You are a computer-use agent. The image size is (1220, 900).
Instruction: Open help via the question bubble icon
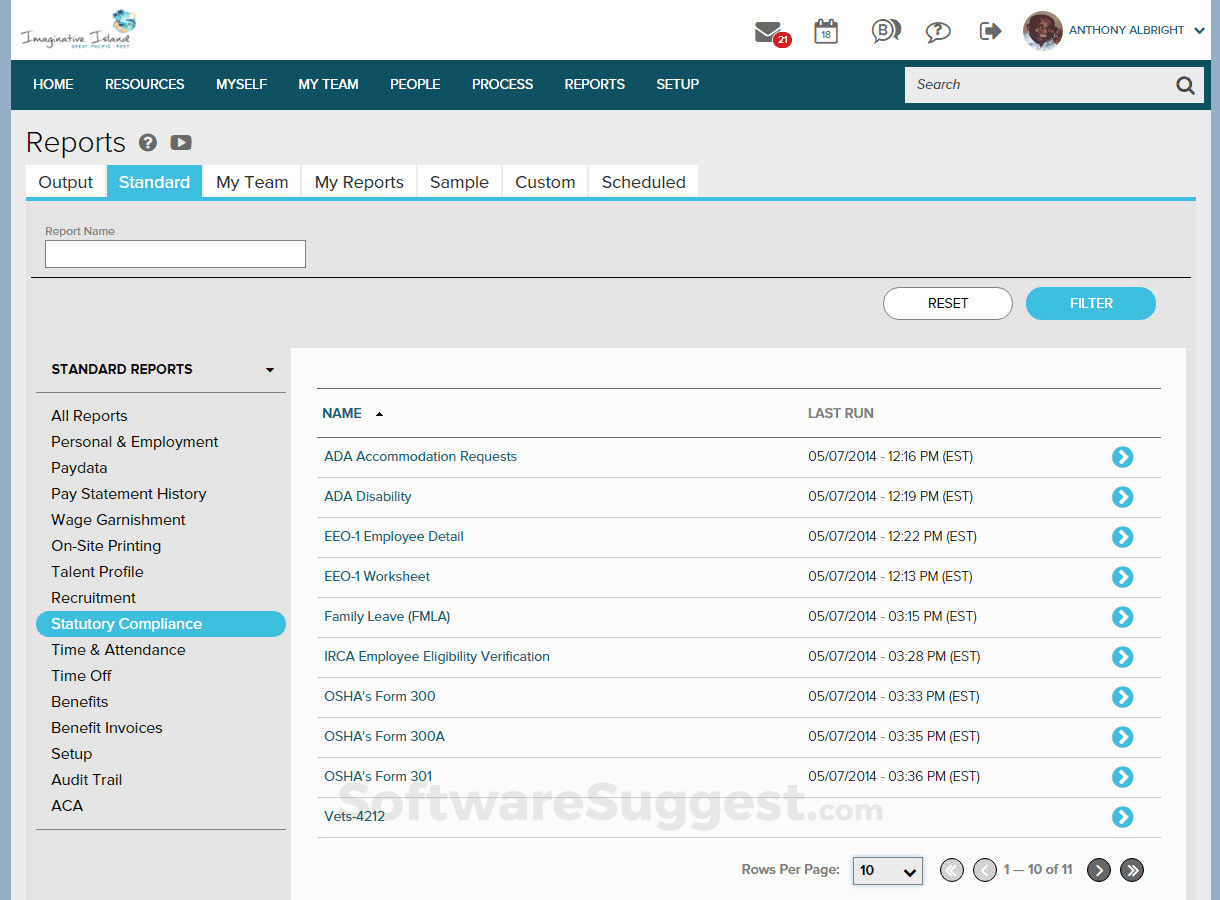[x=937, y=31]
